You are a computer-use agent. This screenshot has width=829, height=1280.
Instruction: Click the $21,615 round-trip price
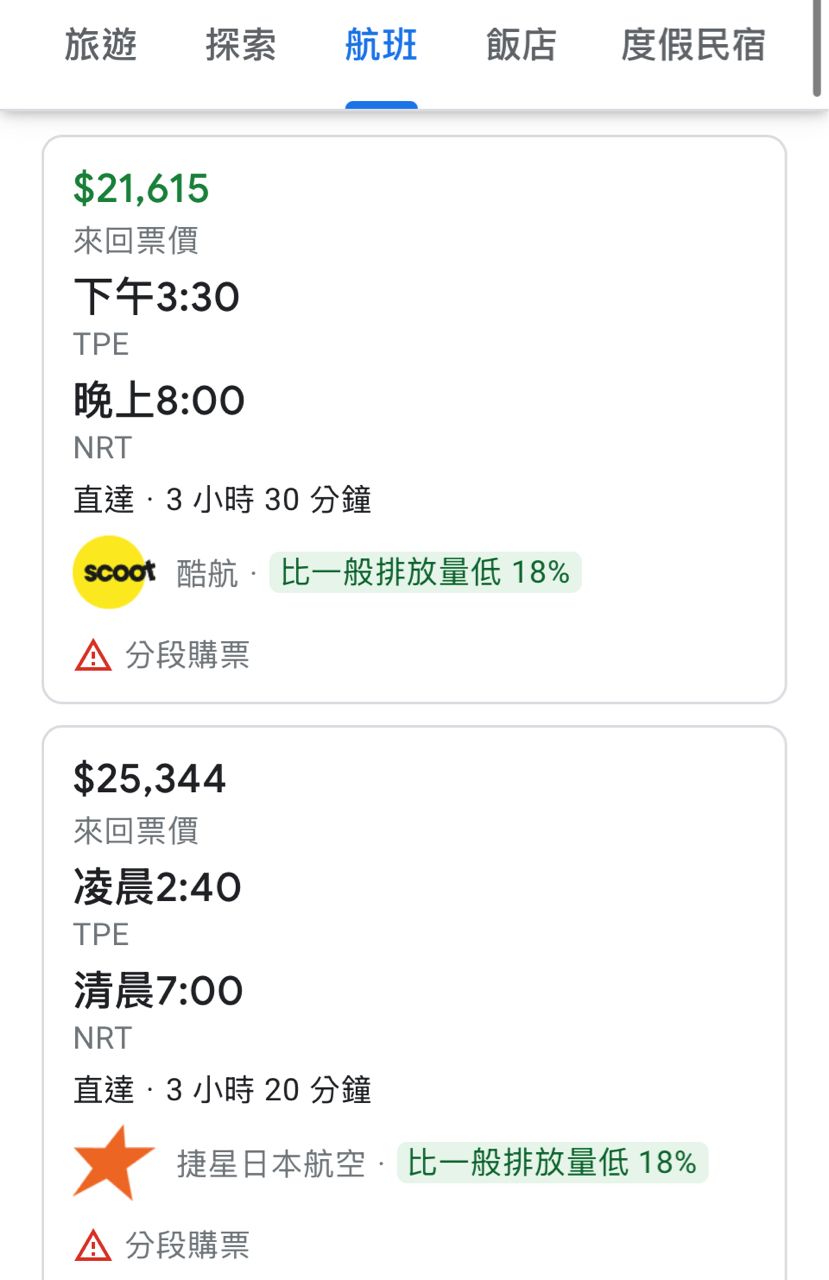point(141,188)
